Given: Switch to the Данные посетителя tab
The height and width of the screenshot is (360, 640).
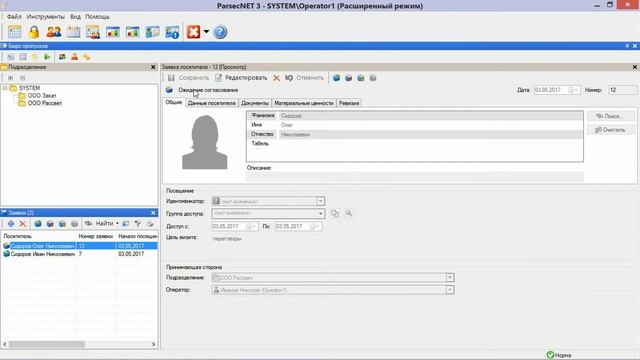Looking at the screenshot, I should pyautogui.click(x=211, y=103).
